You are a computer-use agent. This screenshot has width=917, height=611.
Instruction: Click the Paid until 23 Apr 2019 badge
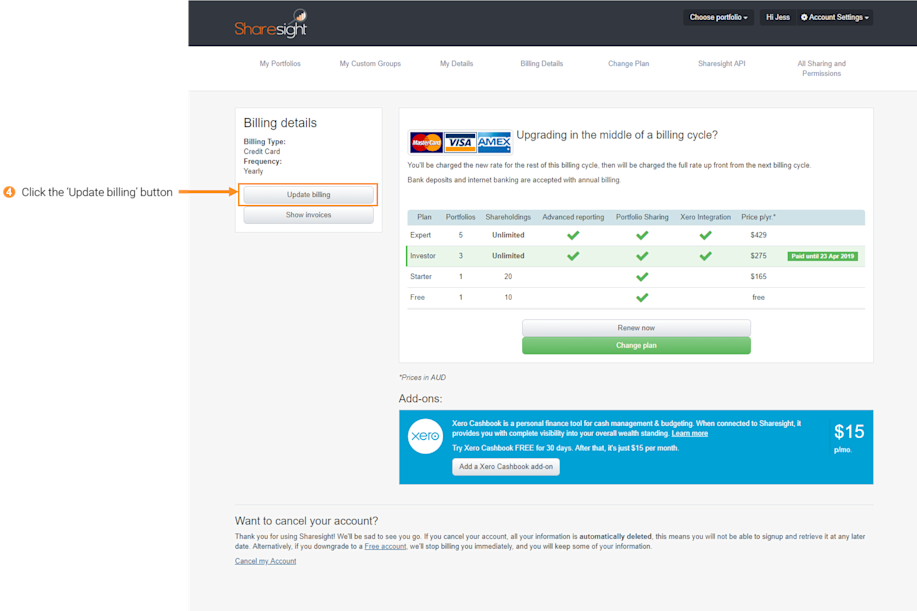822,256
